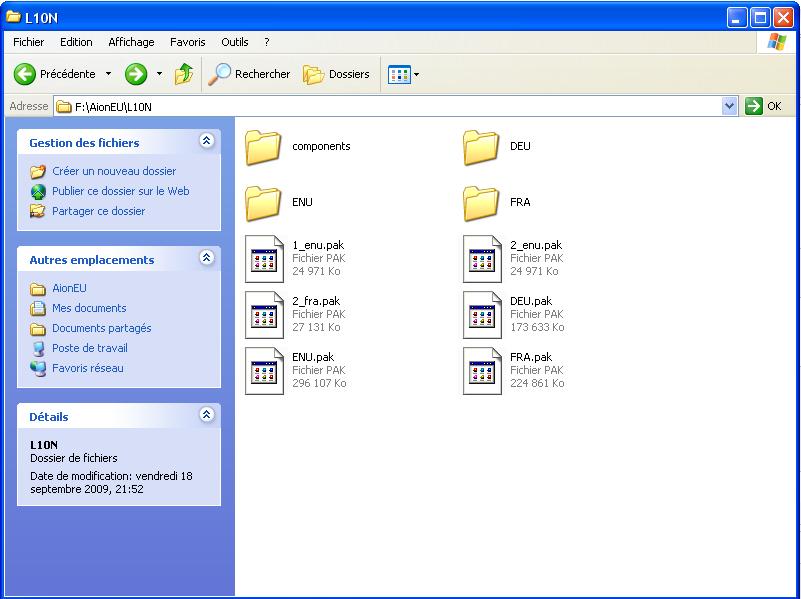Open the Rechercher search magnifier
Screen dimensions: 801x599
pos(220,75)
